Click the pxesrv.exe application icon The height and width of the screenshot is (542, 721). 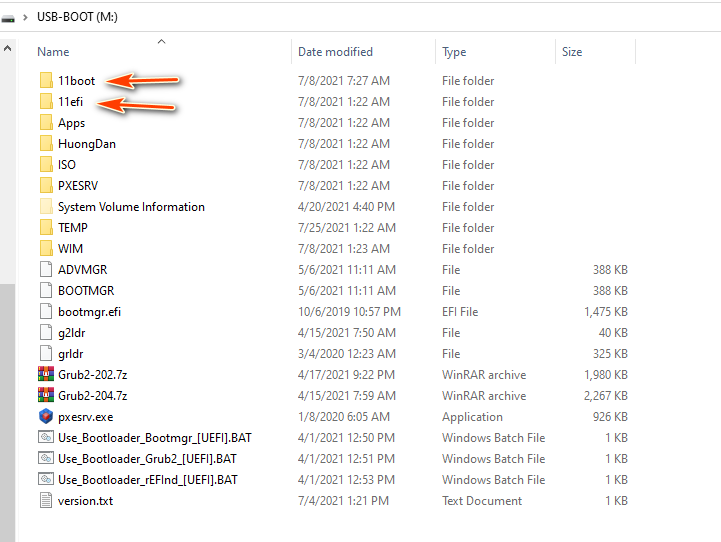[x=46, y=416]
